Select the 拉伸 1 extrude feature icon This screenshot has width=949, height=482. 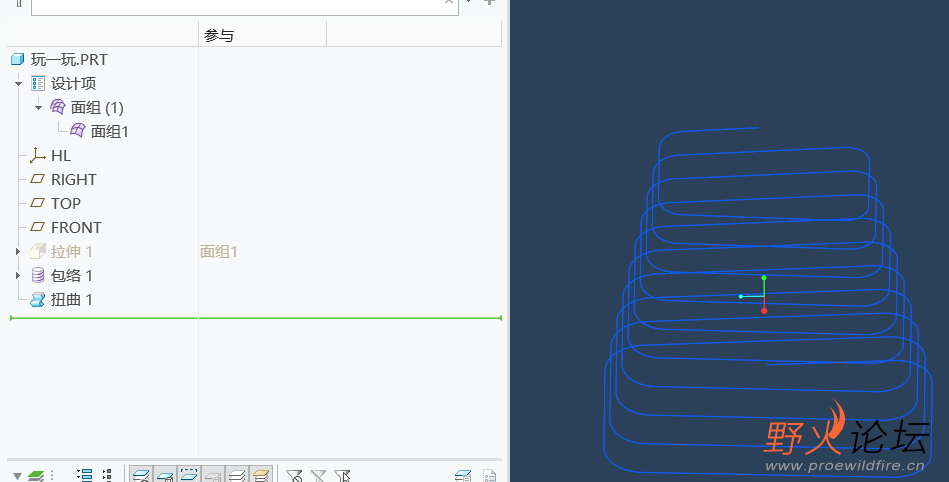38,251
